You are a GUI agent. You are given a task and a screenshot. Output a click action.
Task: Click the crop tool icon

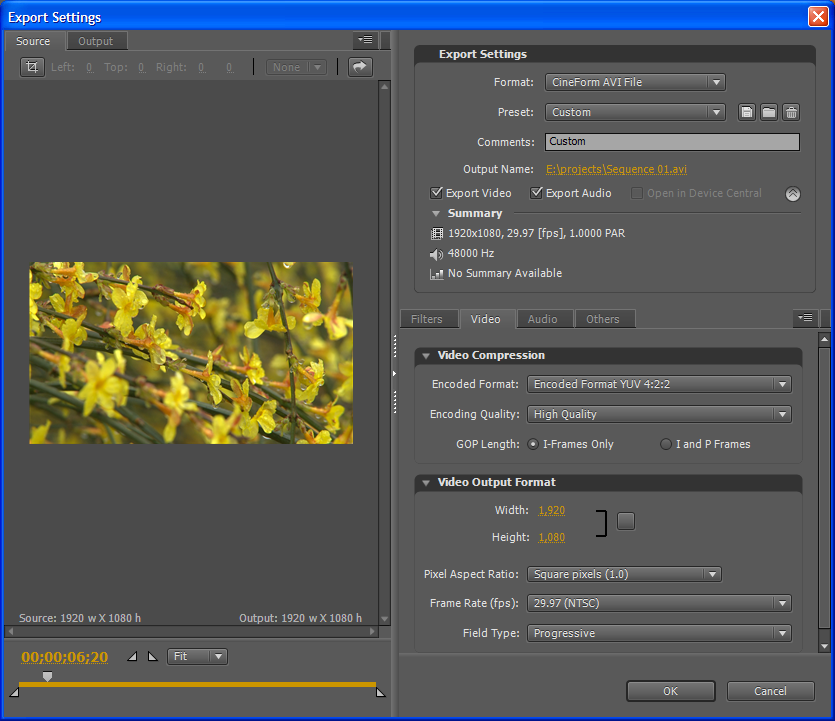[x=33, y=67]
